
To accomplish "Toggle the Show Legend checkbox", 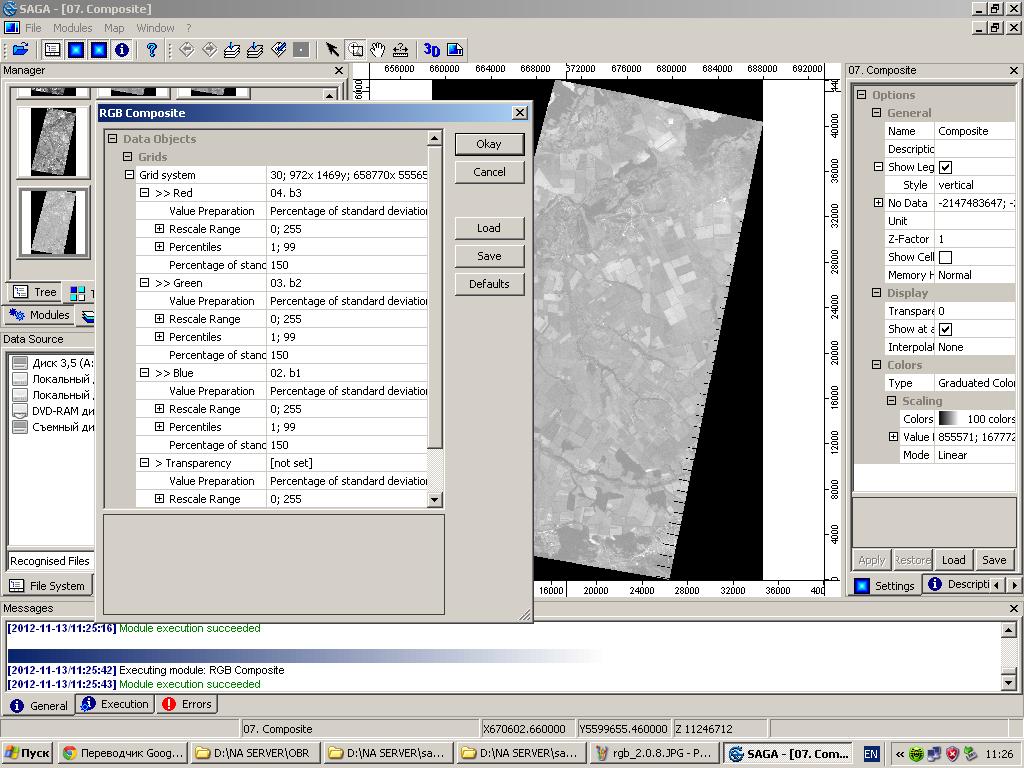I will [x=945, y=167].
